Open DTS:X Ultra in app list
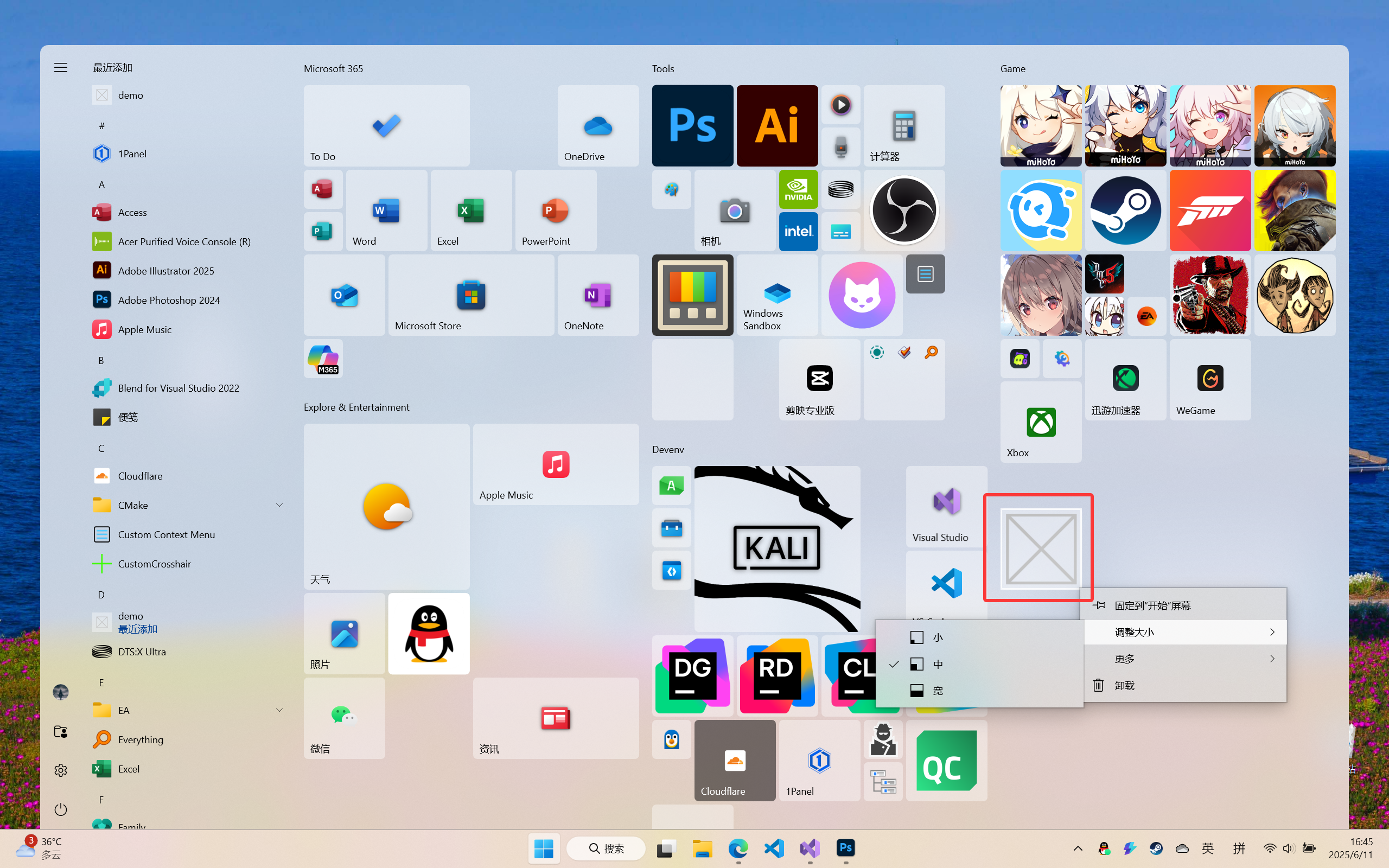 click(188, 652)
